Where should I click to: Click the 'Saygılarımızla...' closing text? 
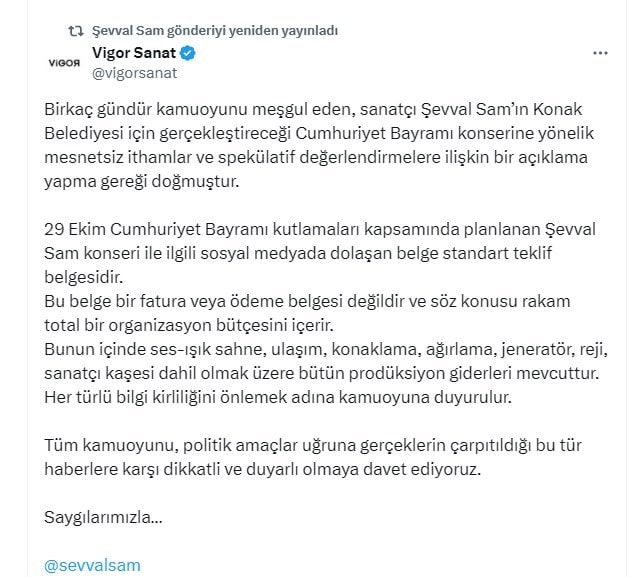point(103,517)
